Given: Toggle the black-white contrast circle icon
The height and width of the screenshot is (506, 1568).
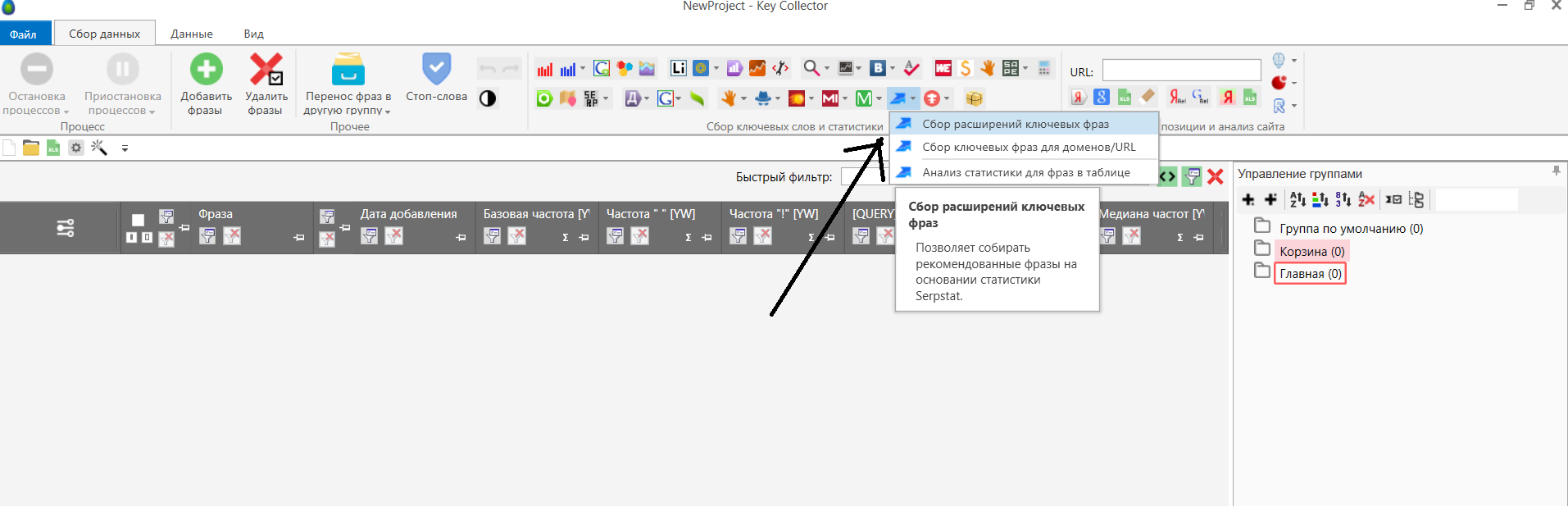Looking at the screenshot, I should [488, 98].
